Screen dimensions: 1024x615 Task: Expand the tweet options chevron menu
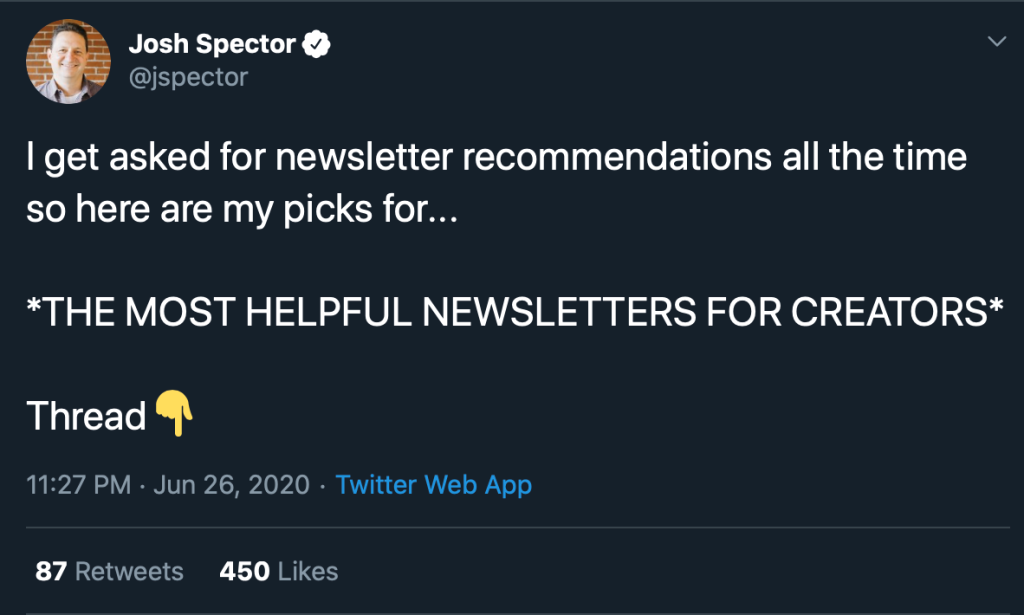point(996,41)
